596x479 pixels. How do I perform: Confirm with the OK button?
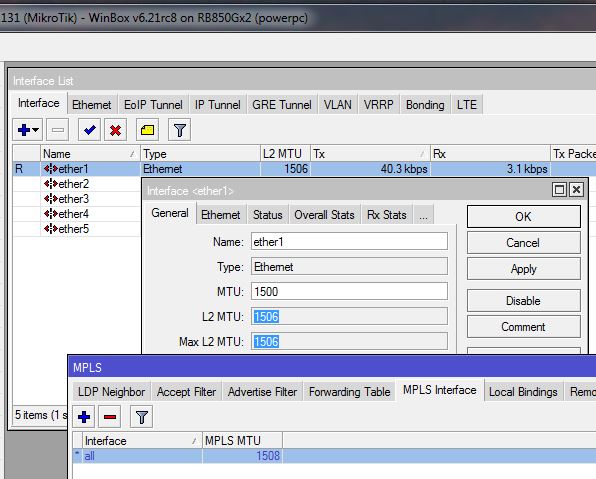pyautogui.click(x=523, y=217)
